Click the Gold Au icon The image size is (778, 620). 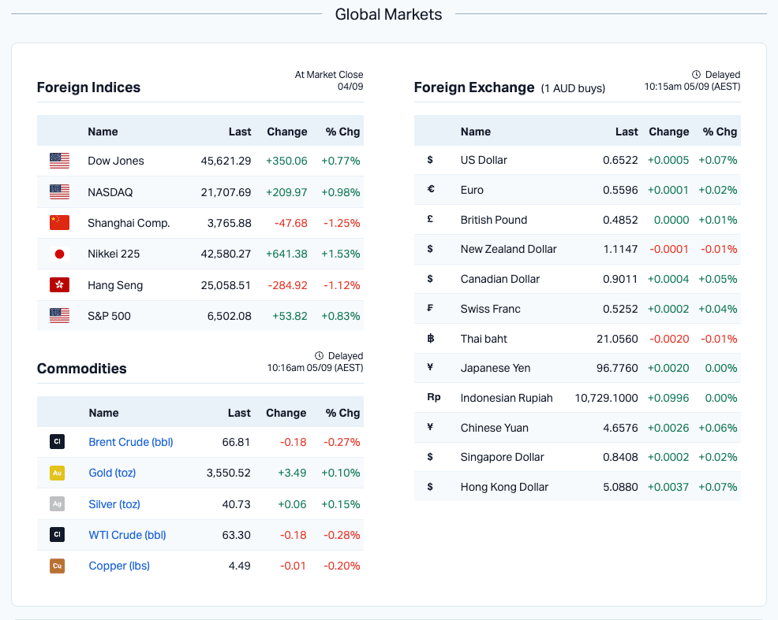click(57, 473)
